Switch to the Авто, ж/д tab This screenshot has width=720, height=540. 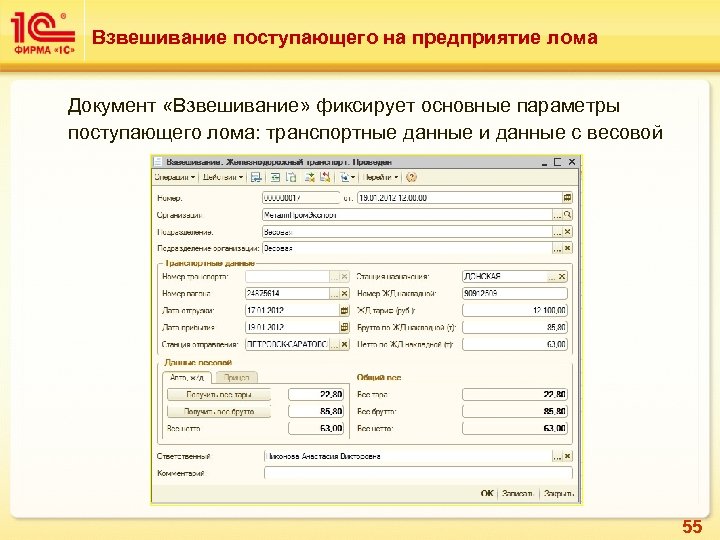(187, 377)
